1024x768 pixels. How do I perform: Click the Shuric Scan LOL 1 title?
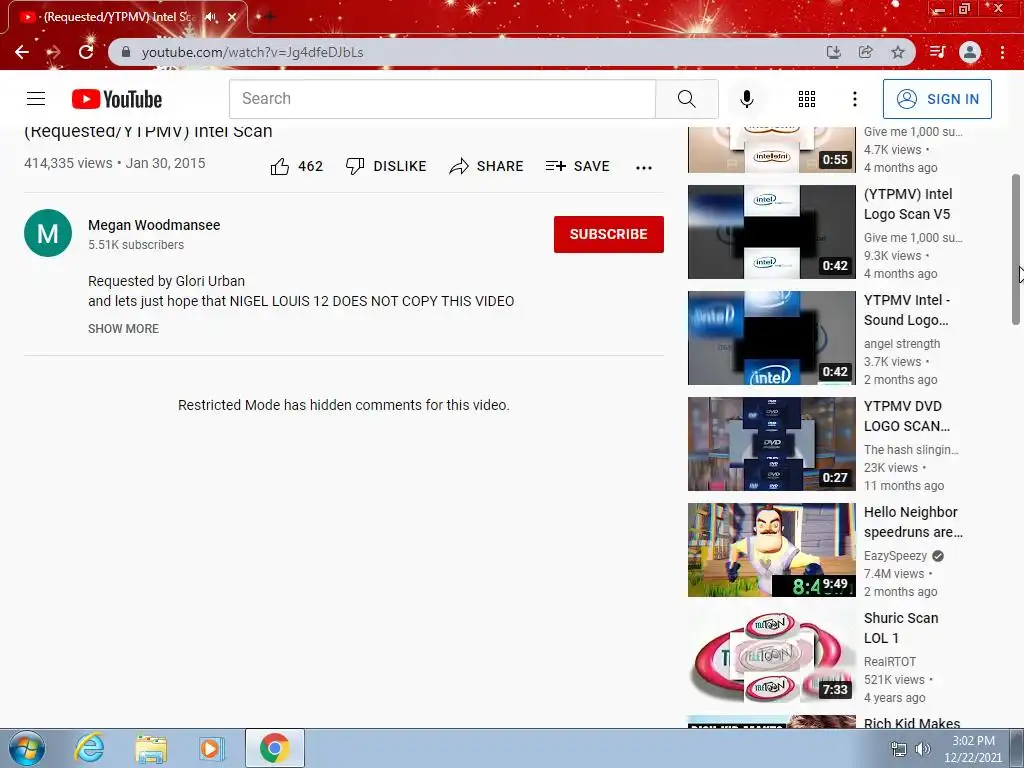(901, 628)
